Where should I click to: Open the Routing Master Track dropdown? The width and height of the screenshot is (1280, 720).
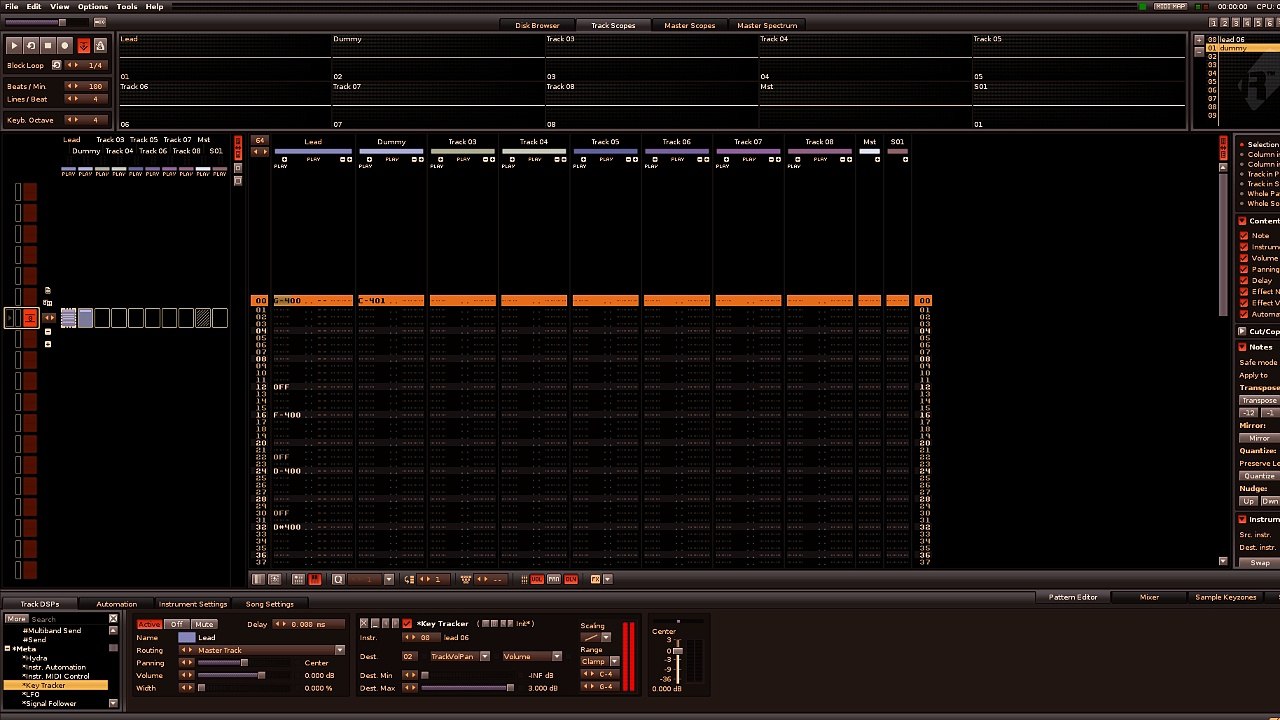pyautogui.click(x=262, y=650)
